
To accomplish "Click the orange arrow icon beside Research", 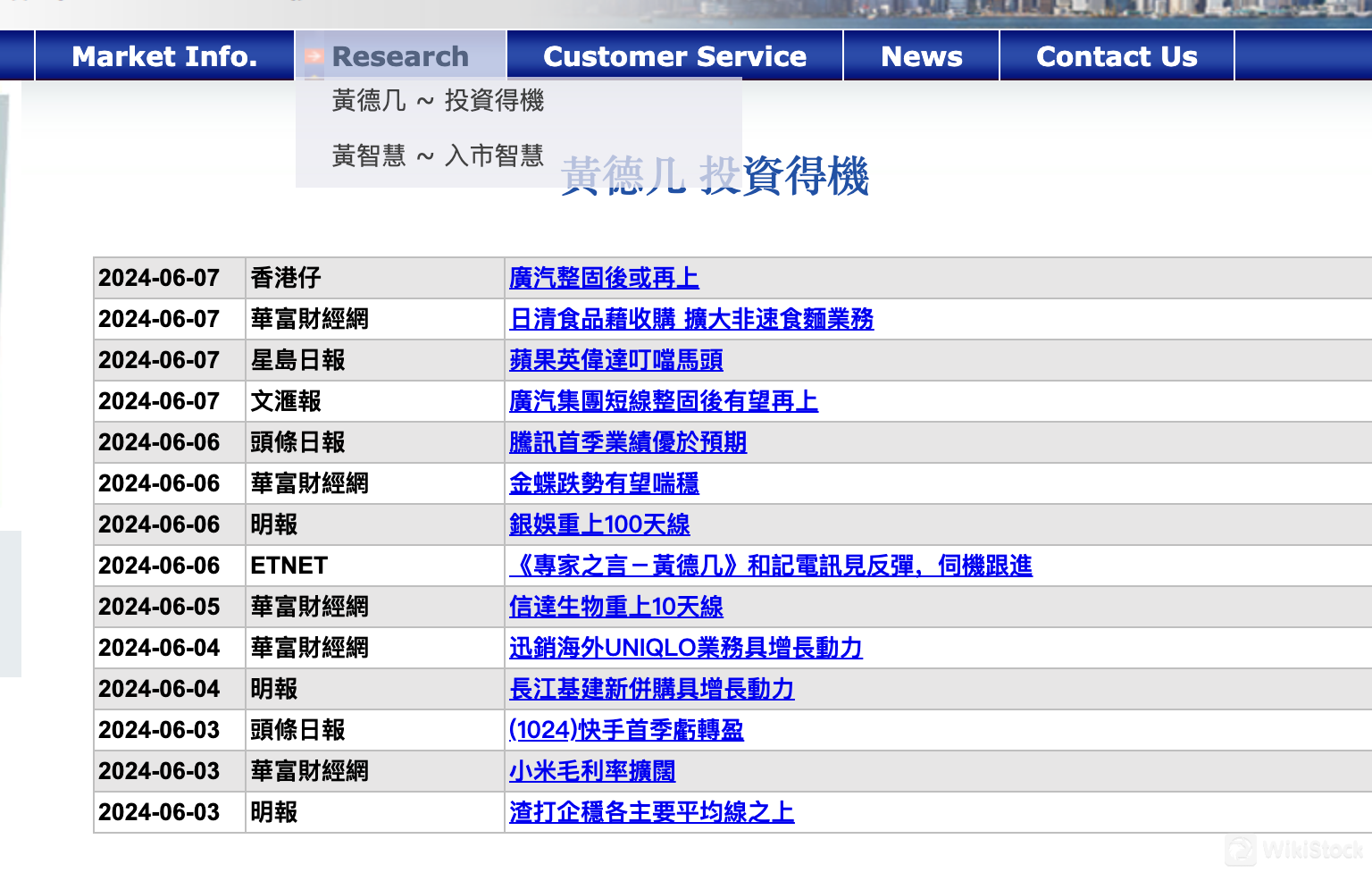I will (314, 57).
